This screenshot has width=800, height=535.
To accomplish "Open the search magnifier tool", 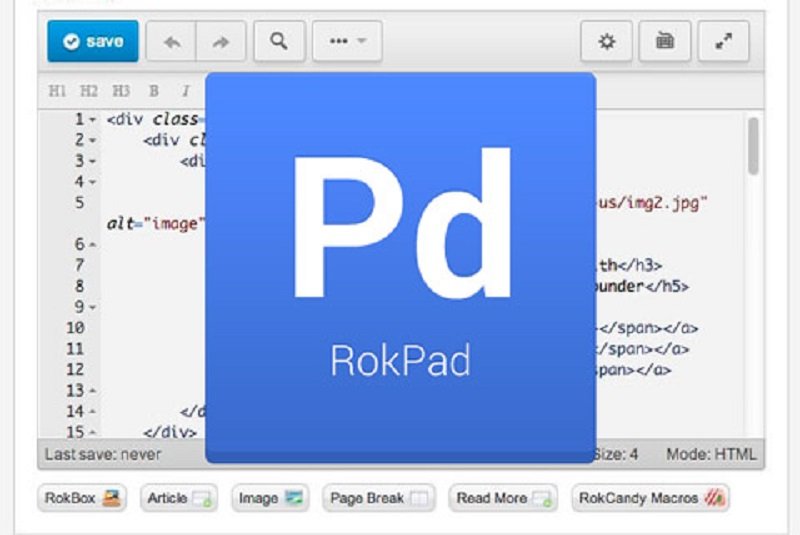I will click(279, 41).
